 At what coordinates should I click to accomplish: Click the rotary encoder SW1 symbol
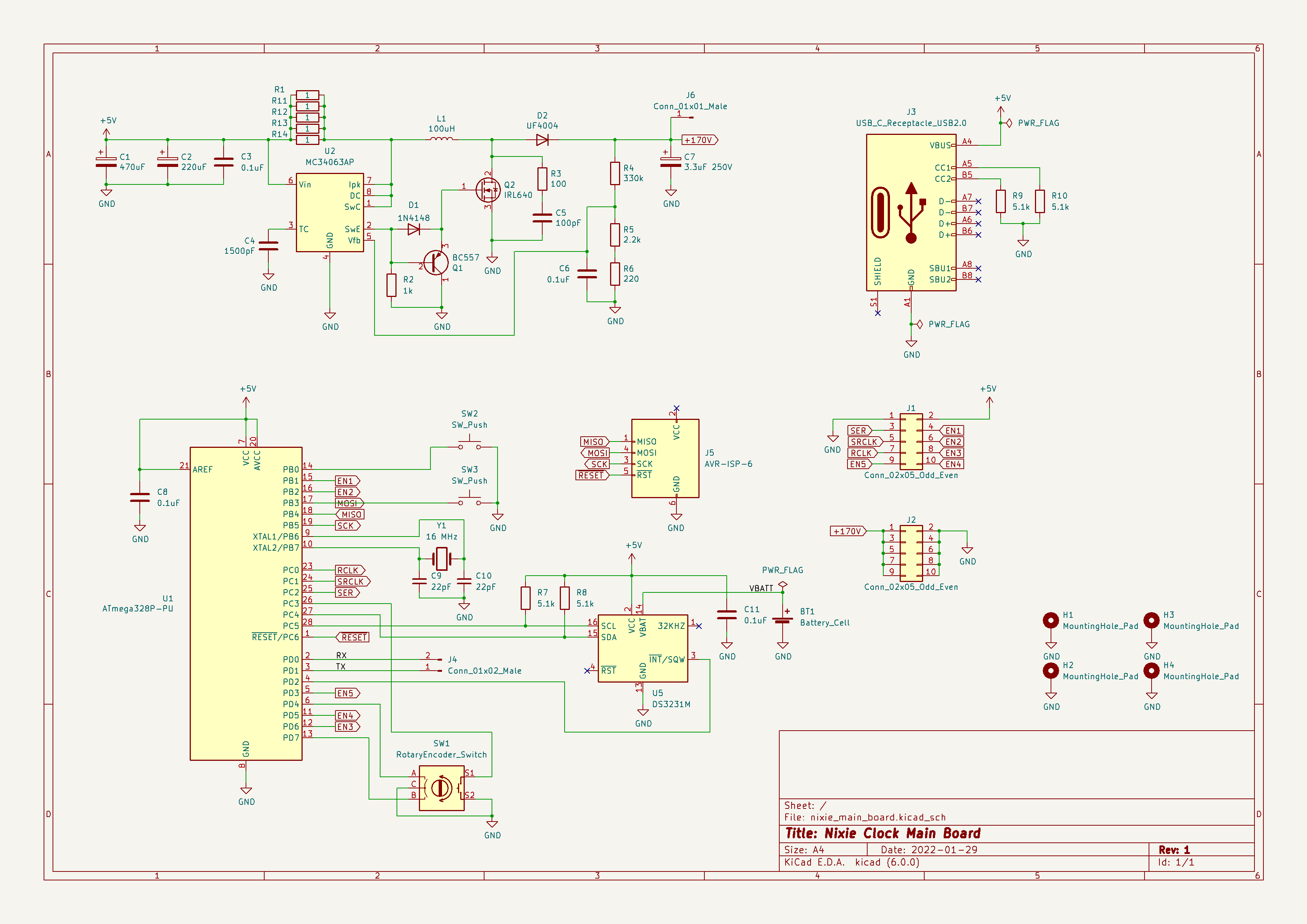[441, 788]
